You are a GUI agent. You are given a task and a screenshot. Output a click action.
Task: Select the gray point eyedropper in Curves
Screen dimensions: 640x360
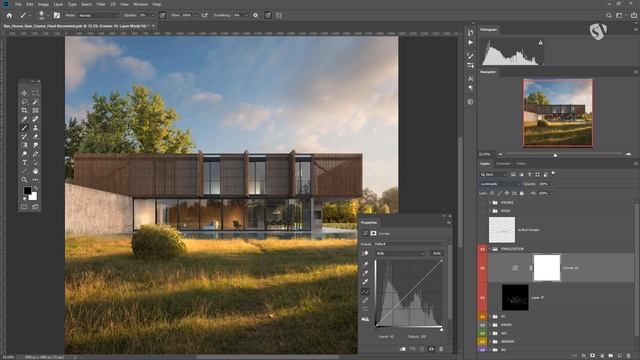pyautogui.click(x=365, y=273)
